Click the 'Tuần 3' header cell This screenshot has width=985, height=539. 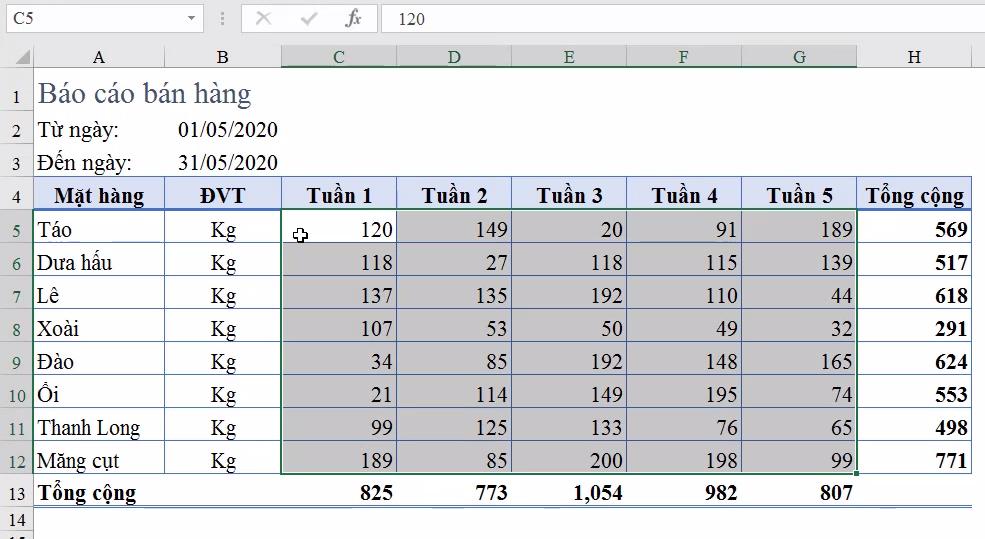tap(569, 195)
